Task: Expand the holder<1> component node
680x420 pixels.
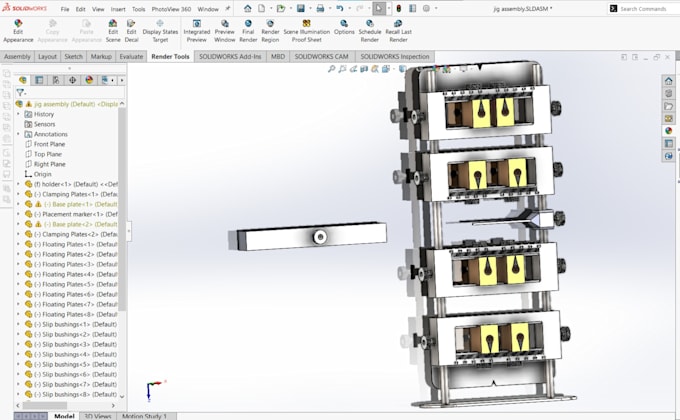Action: [18, 184]
